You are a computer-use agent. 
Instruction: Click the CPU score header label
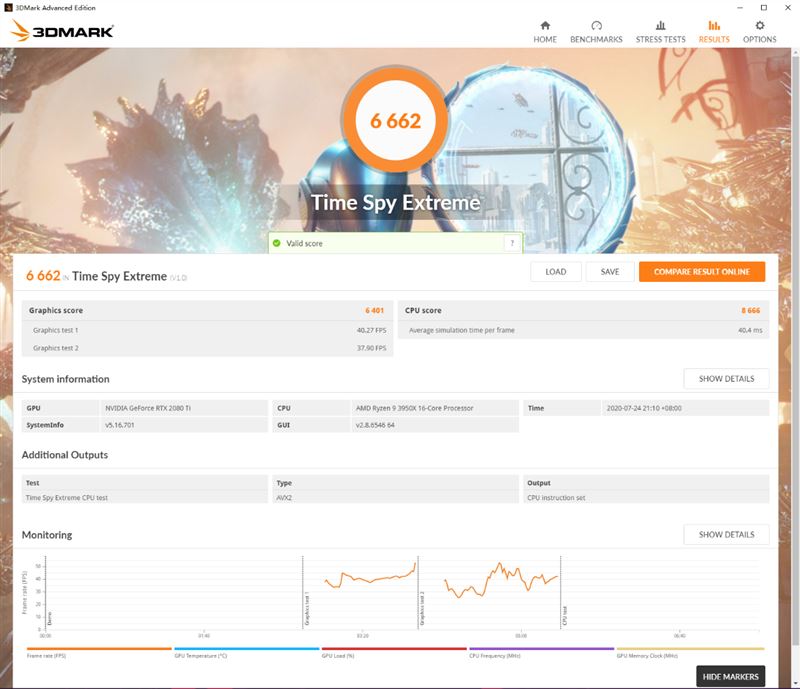(x=423, y=310)
